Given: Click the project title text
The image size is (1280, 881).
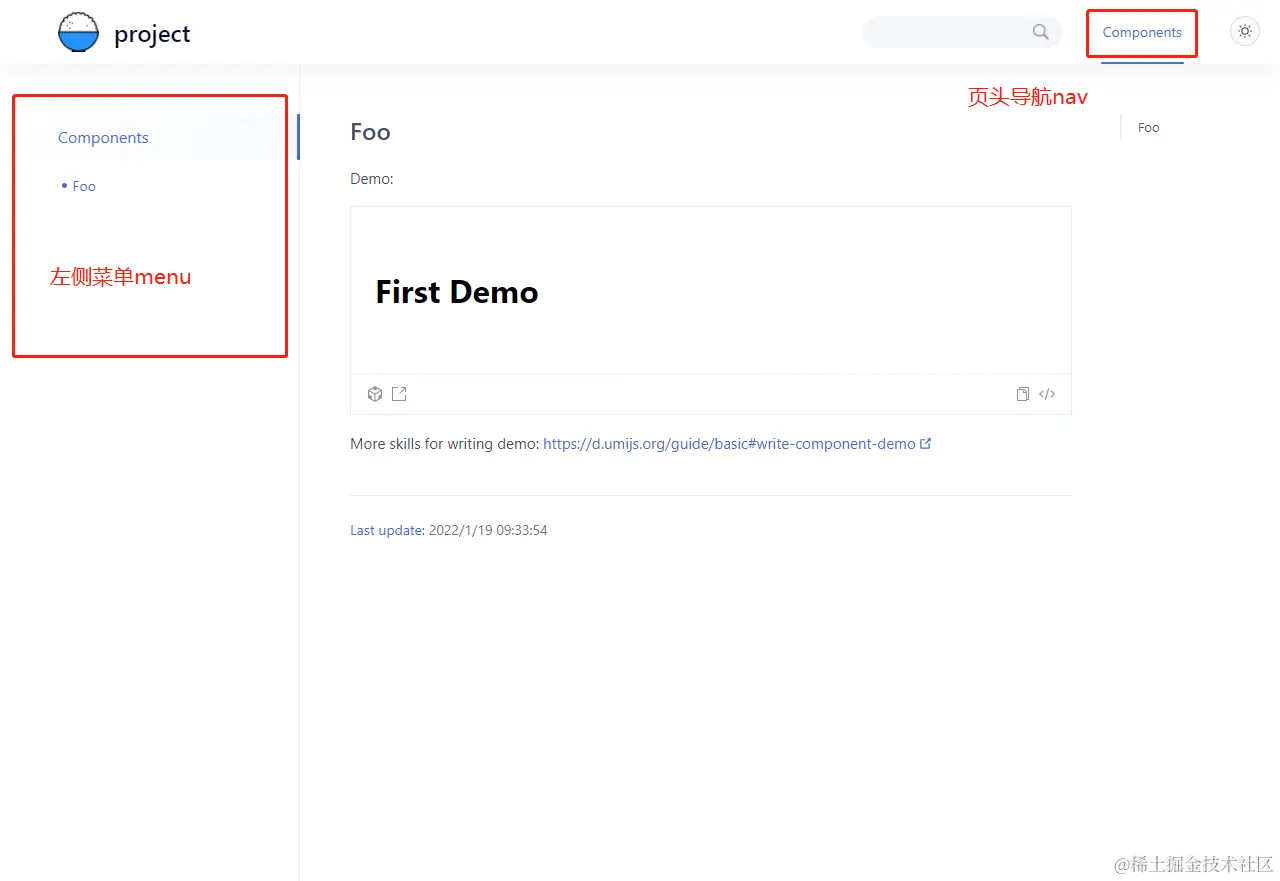Looking at the screenshot, I should [152, 35].
